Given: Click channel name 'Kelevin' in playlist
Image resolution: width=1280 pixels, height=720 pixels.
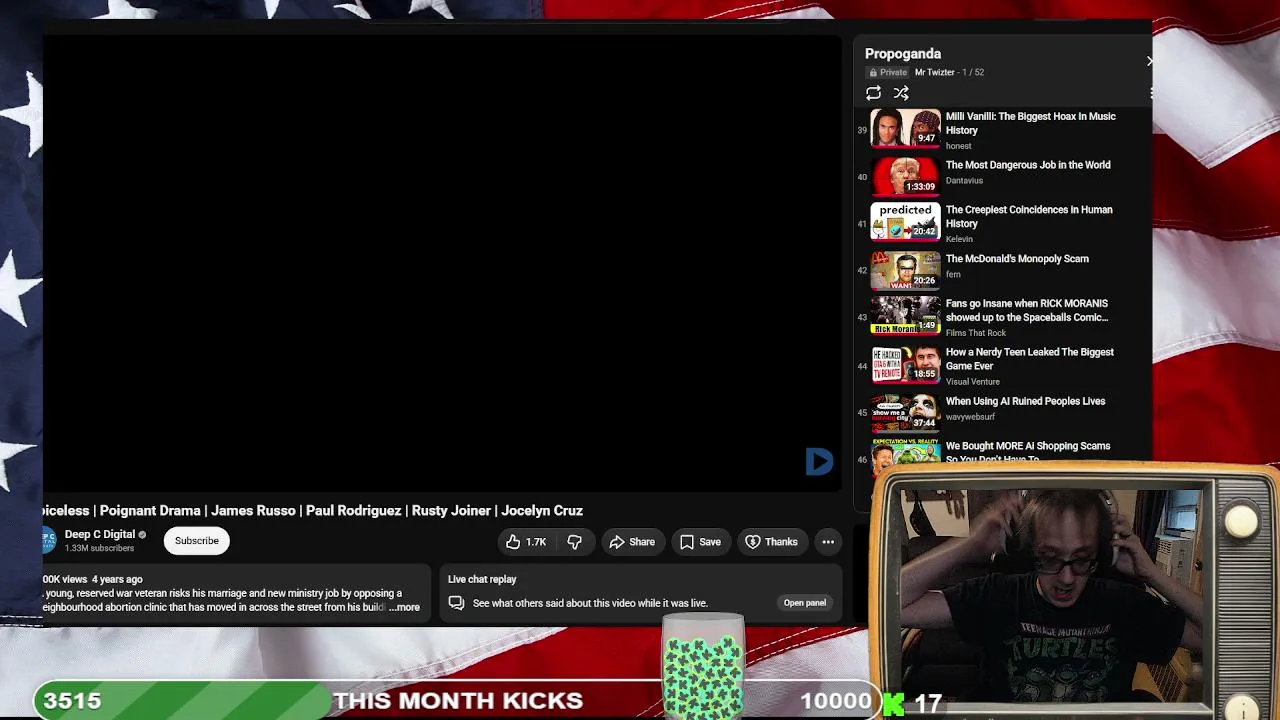Looking at the screenshot, I should pyautogui.click(x=959, y=239).
